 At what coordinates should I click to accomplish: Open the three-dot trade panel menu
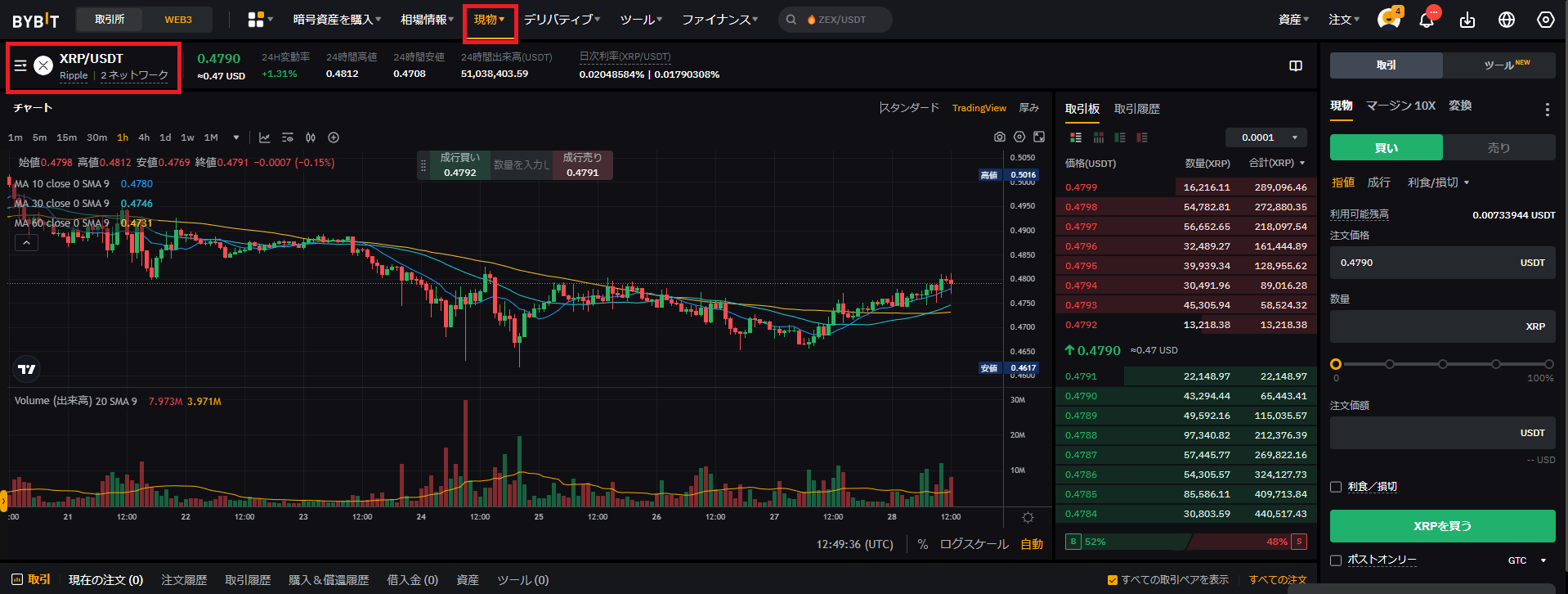[x=1547, y=109]
